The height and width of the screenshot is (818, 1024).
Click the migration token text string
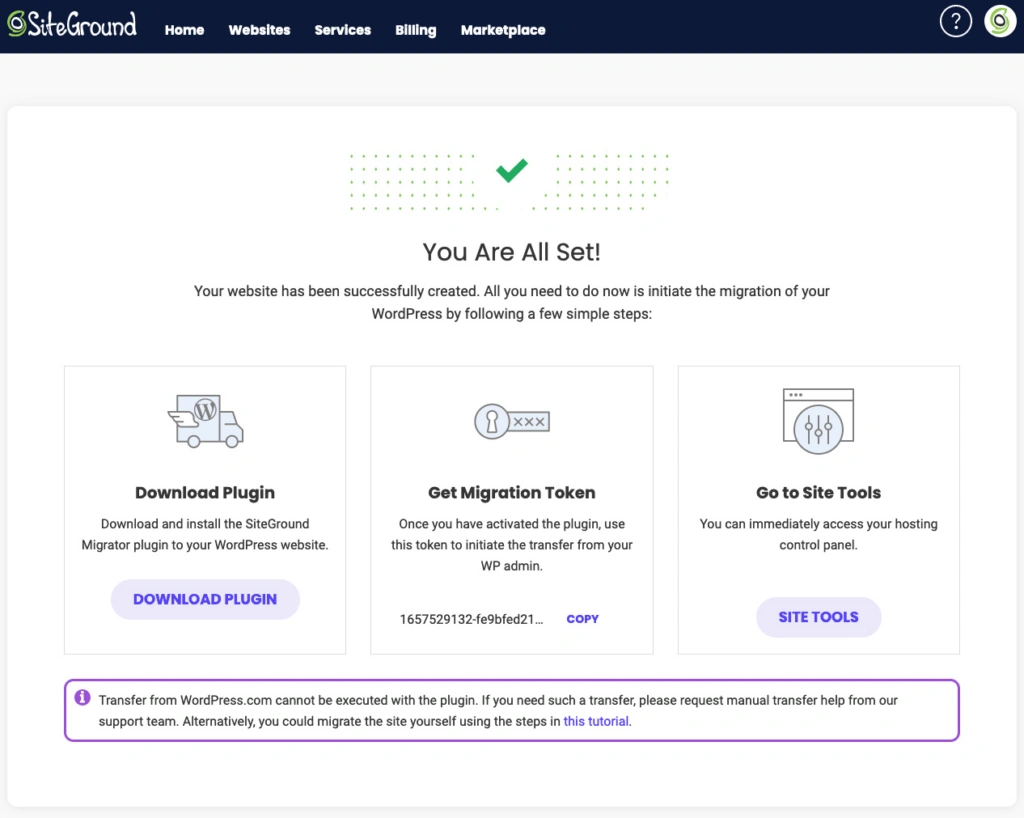[471, 619]
